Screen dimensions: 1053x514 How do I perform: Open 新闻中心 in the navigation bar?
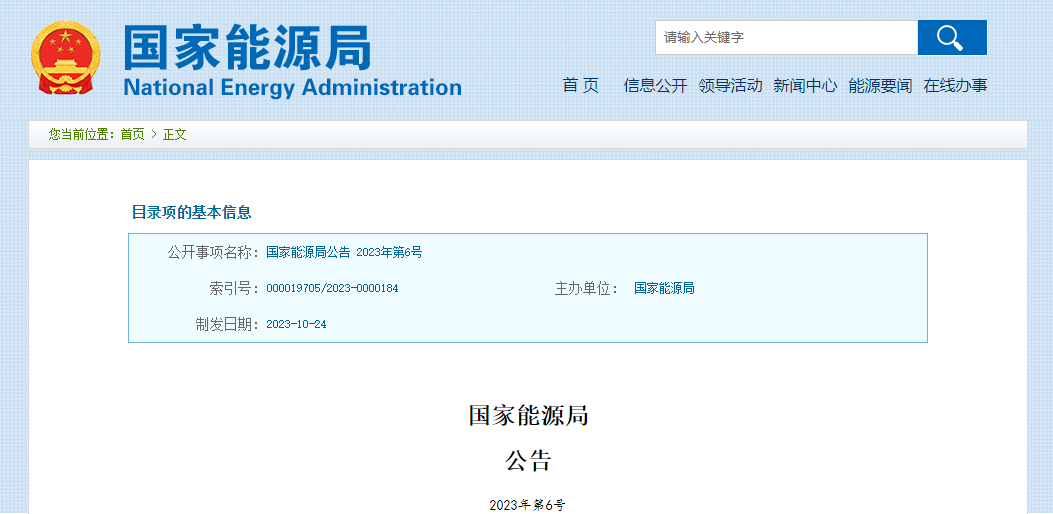[x=805, y=86]
